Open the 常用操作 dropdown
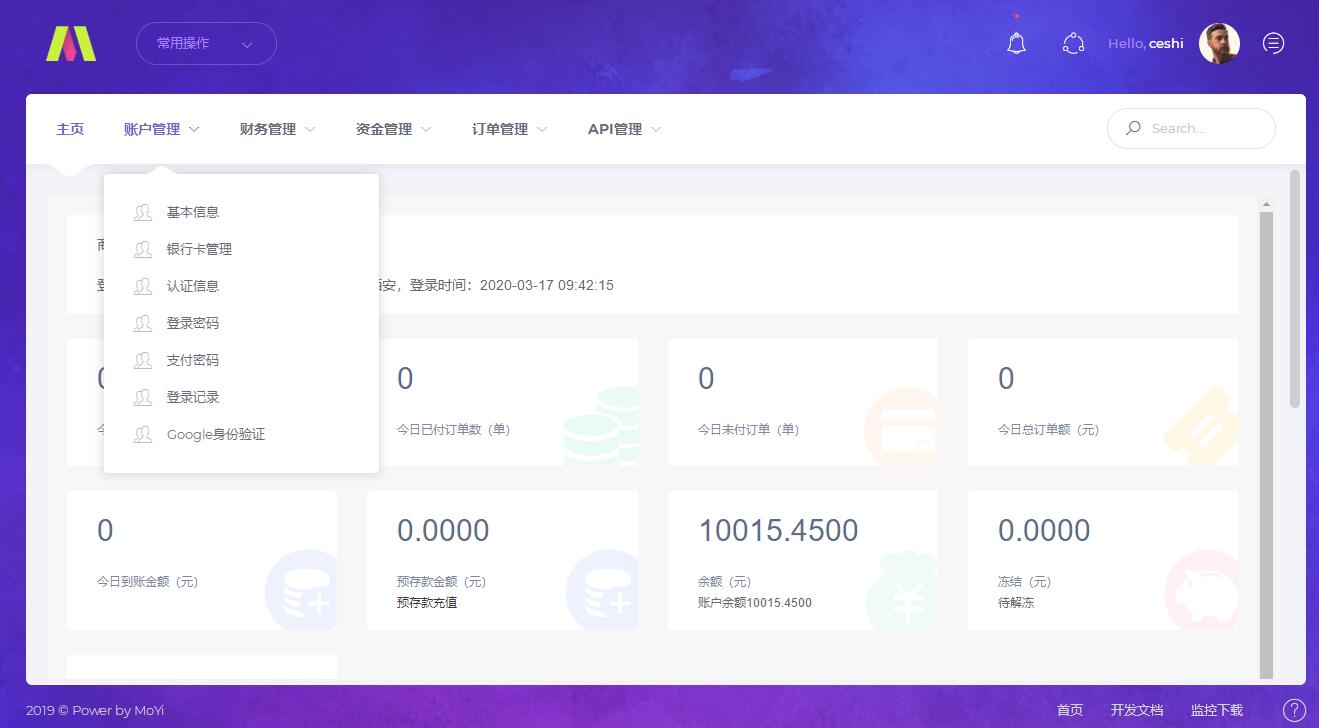 click(x=206, y=44)
